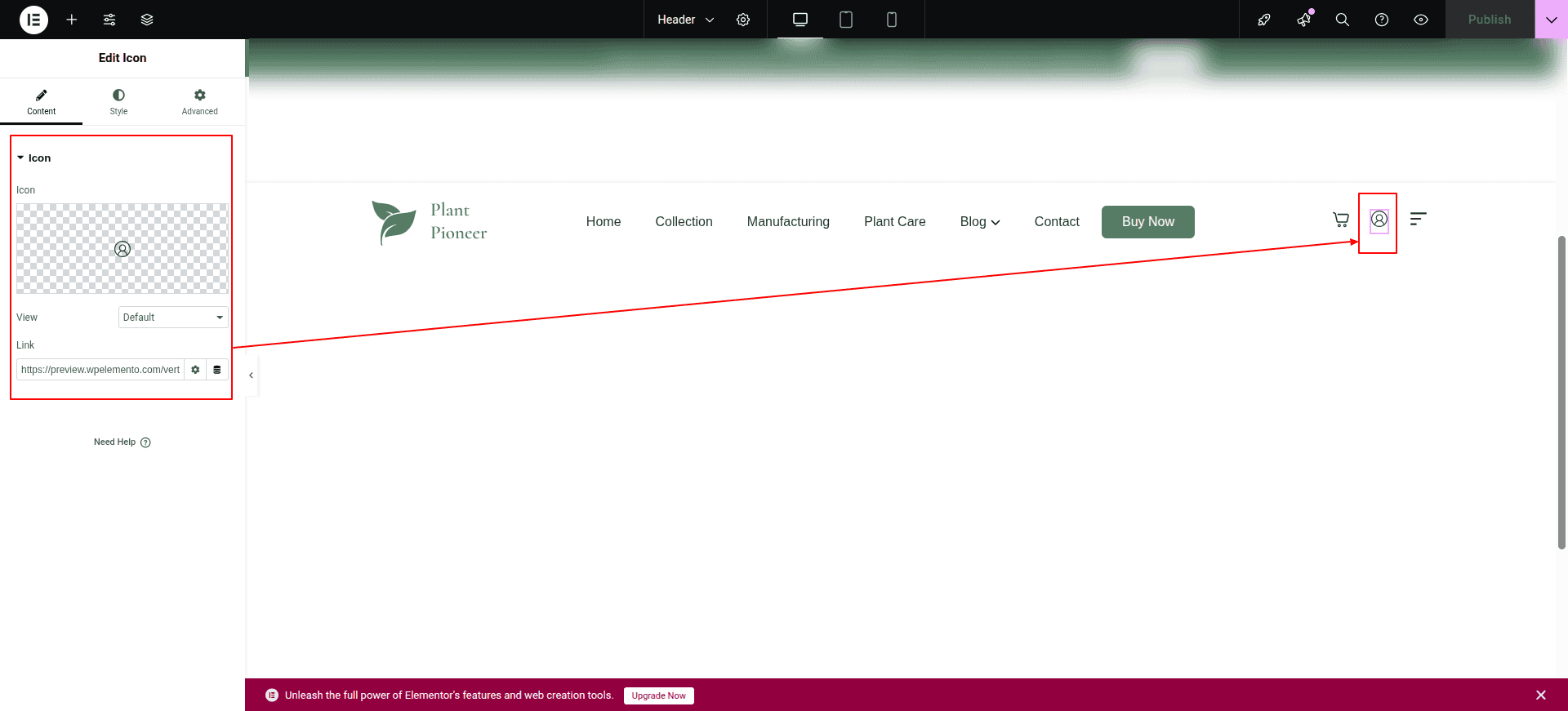
Task: Click the Home menu item
Action: (x=604, y=221)
